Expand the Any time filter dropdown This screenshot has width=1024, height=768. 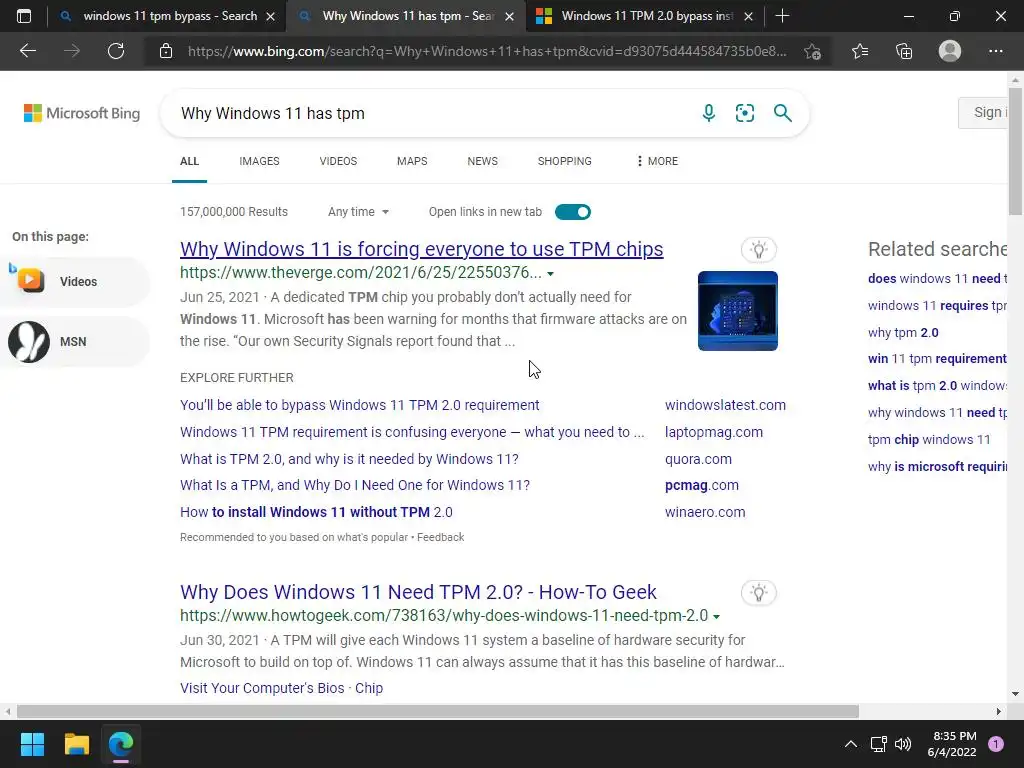(x=359, y=212)
